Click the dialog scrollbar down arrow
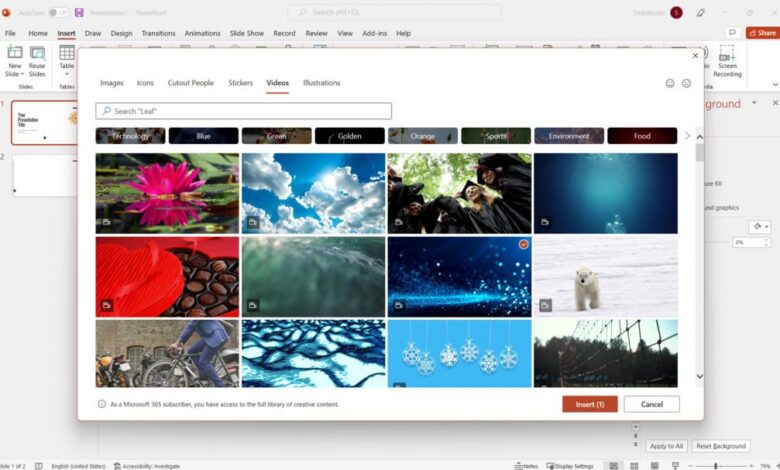 tap(699, 376)
